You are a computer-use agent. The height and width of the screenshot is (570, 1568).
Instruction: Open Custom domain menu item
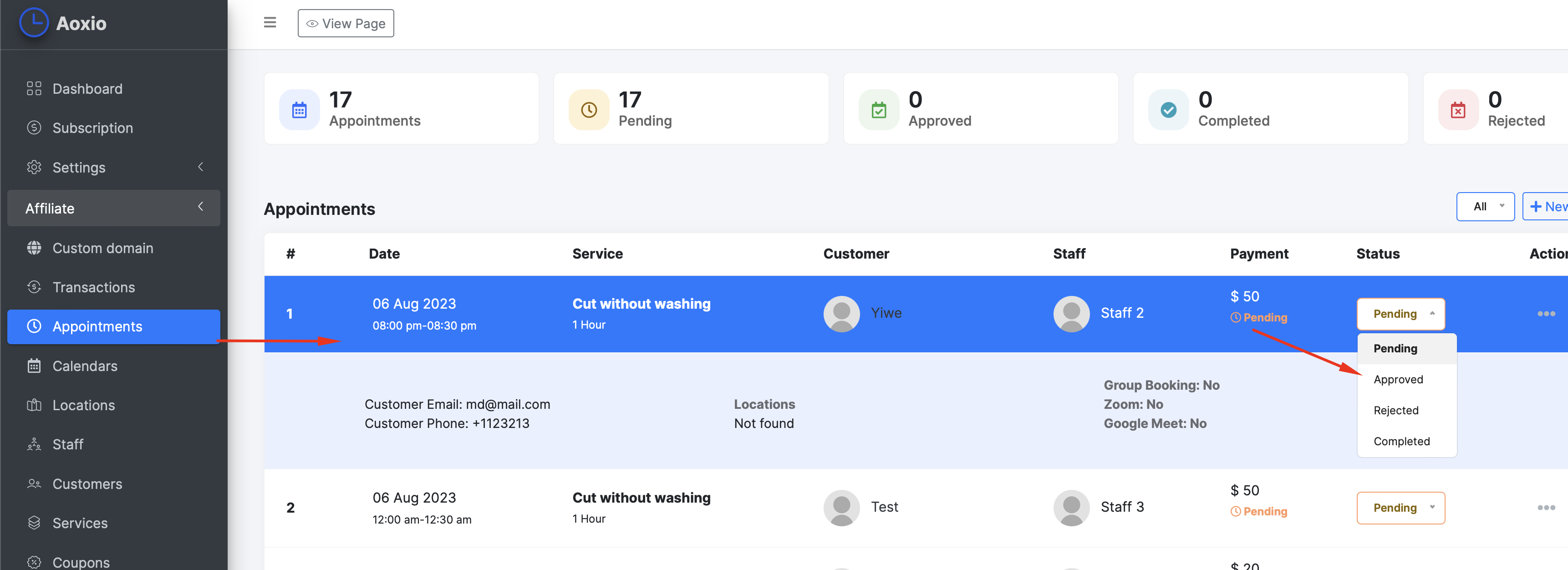click(103, 248)
